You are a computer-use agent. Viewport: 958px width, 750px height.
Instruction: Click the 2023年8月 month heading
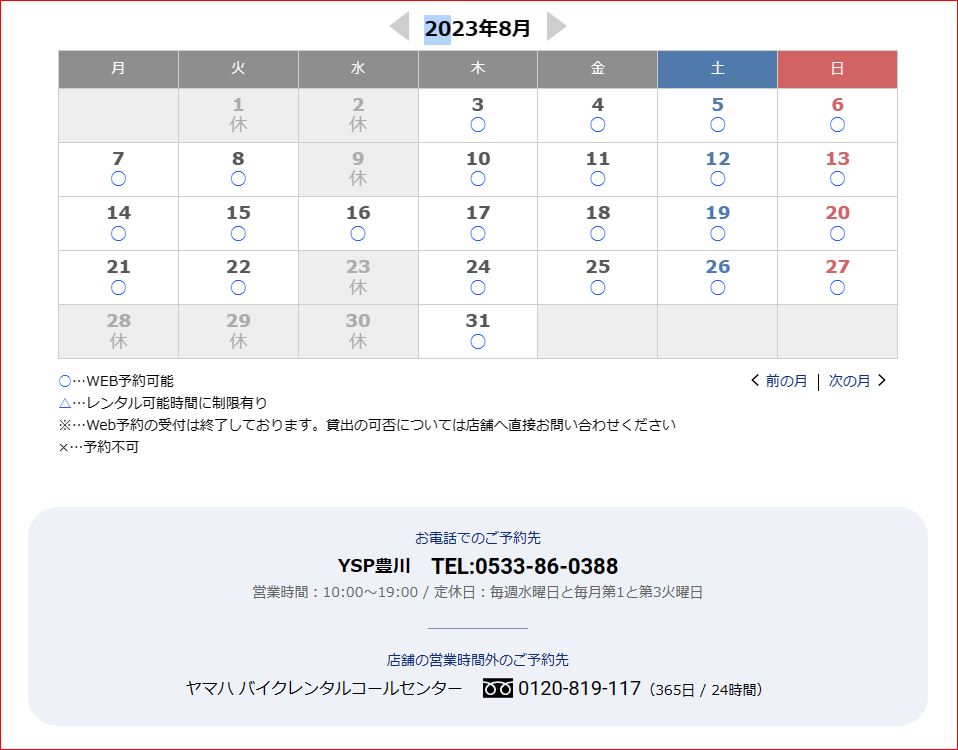coord(477,28)
